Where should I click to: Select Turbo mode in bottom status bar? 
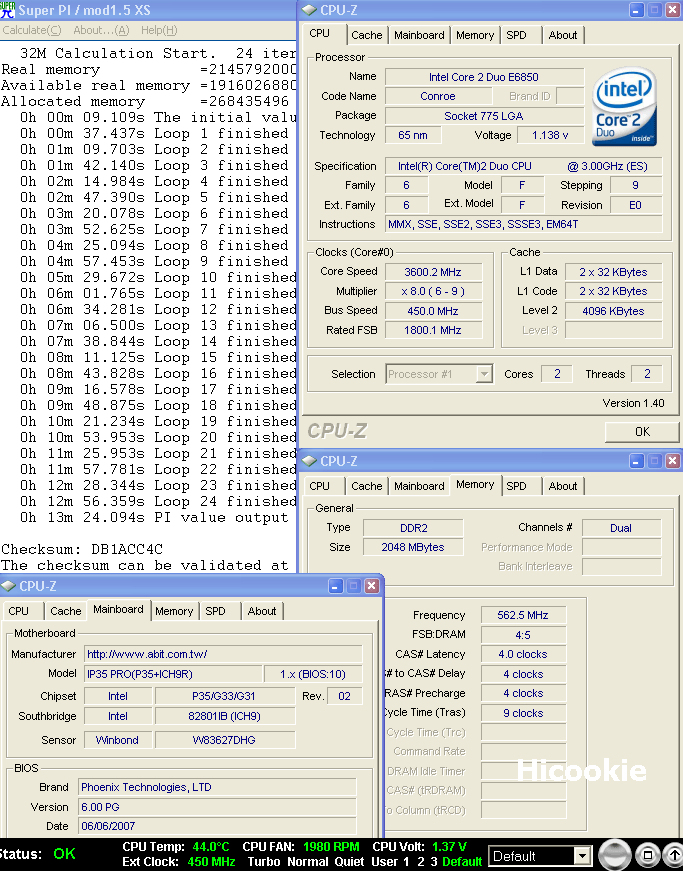[264, 862]
